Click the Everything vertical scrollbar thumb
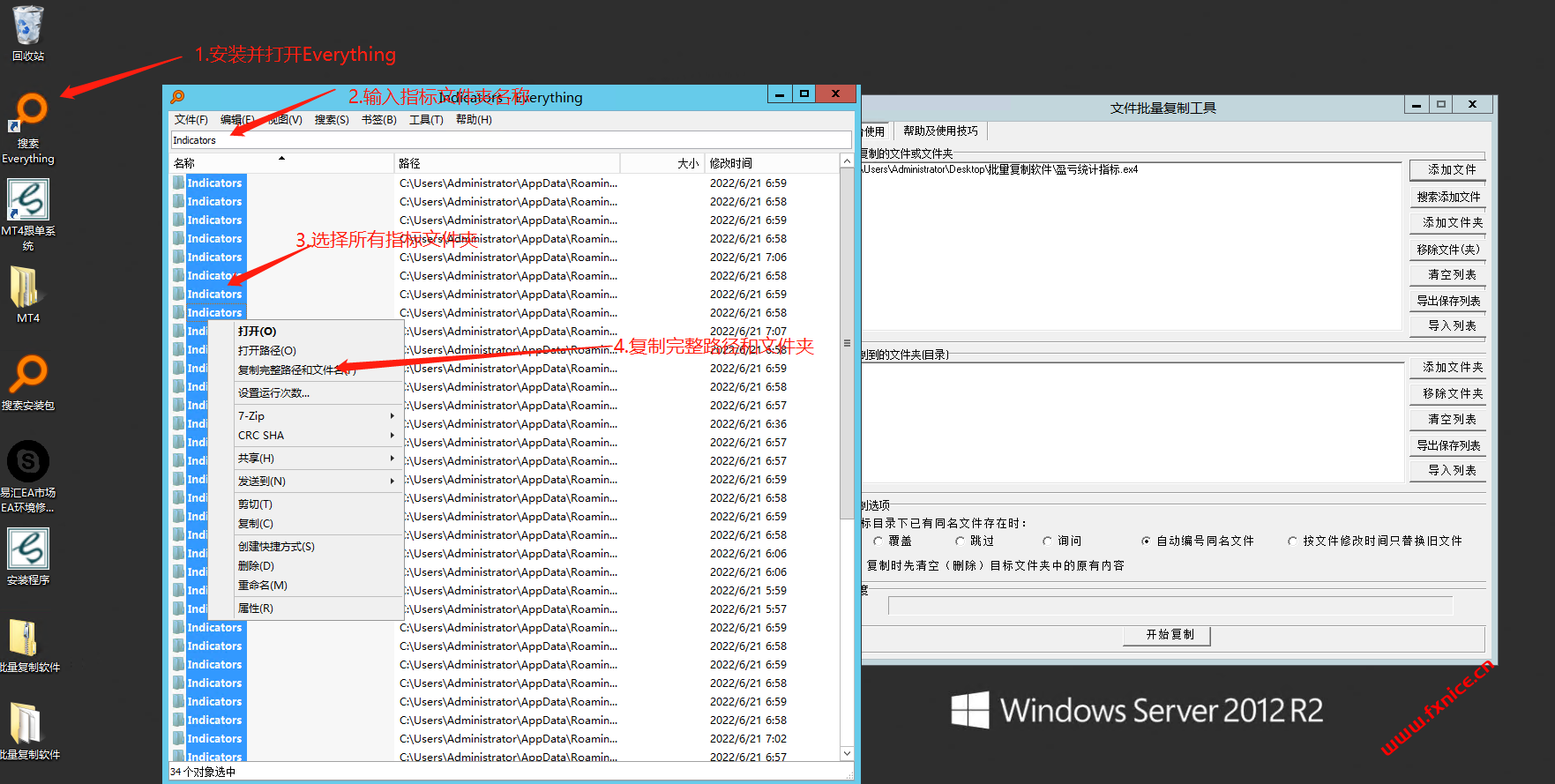The width and height of the screenshot is (1555, 784). [847, 343]
